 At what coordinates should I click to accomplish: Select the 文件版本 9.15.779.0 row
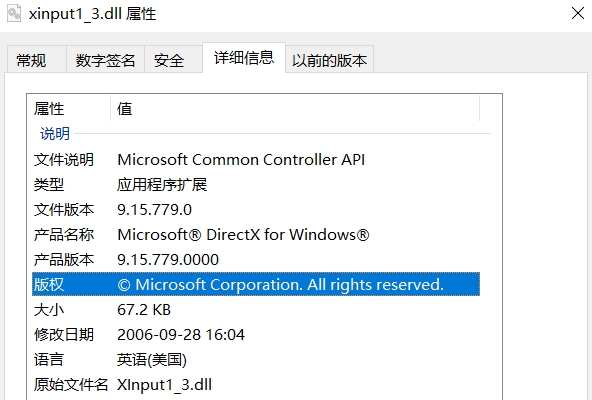pos(256,210)
